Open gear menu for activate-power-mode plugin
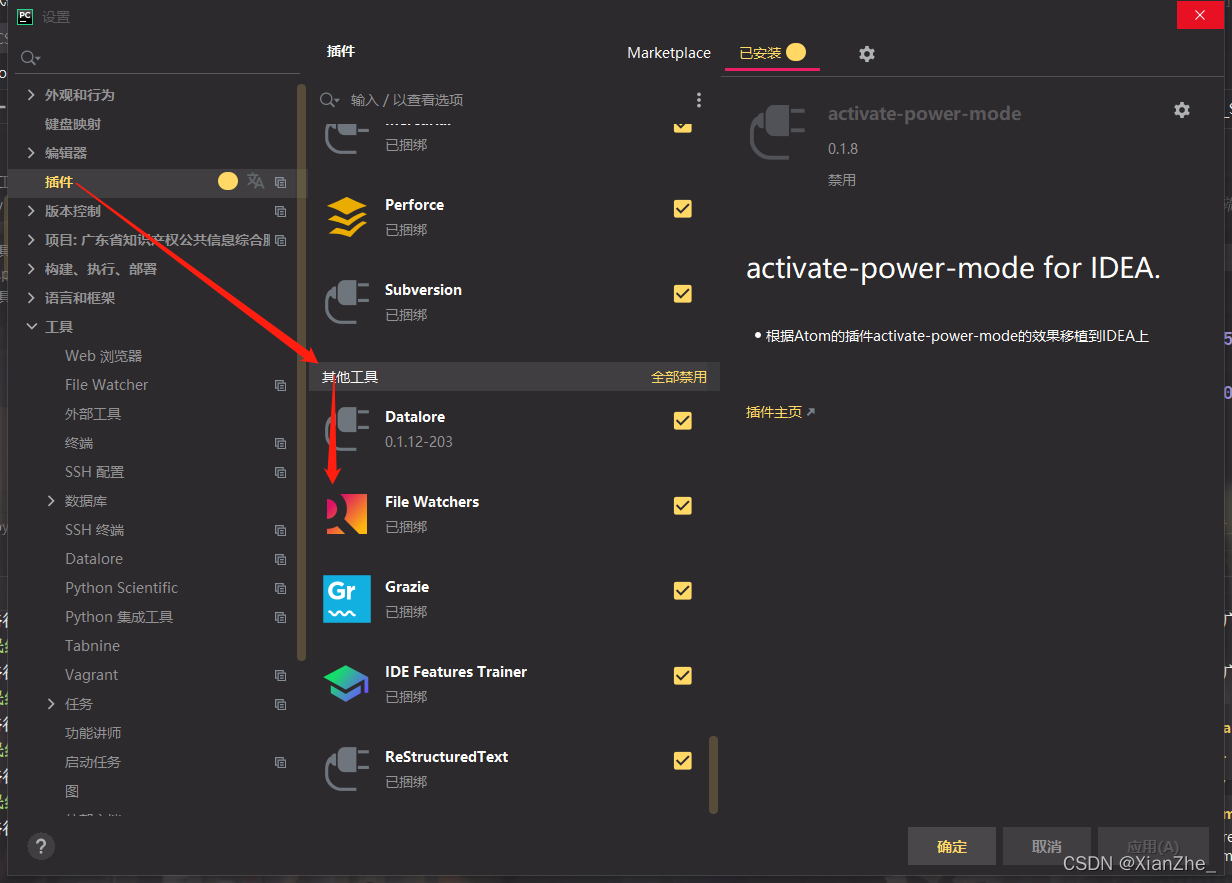The width and height of the screenshot is (1232, 883). [x=1182, y=110]
